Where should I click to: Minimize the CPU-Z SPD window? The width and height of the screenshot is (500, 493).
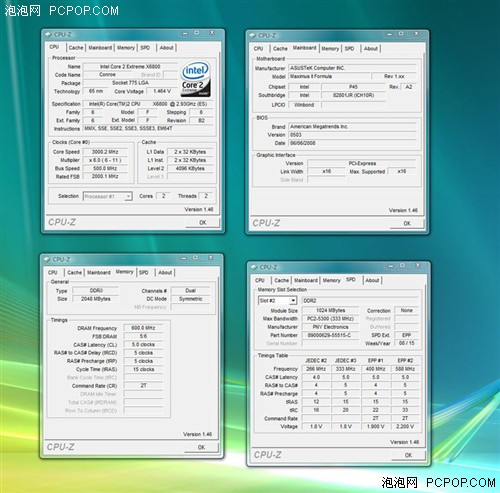(x=391, y=266)
